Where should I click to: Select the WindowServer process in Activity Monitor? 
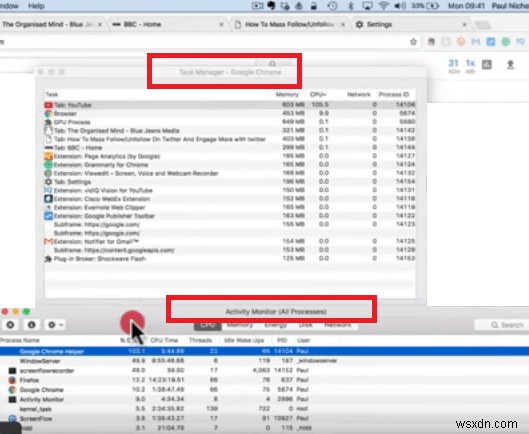pyautogui.click(x=264, y=361)
